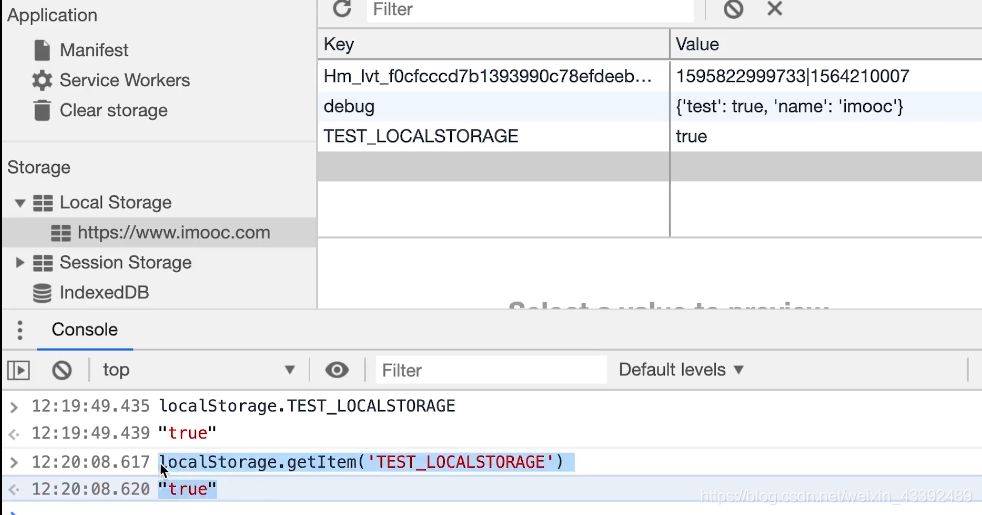Click the Clear storage trash icon
The height and width of the screenshot is (515, 982).
click(42, 110)
